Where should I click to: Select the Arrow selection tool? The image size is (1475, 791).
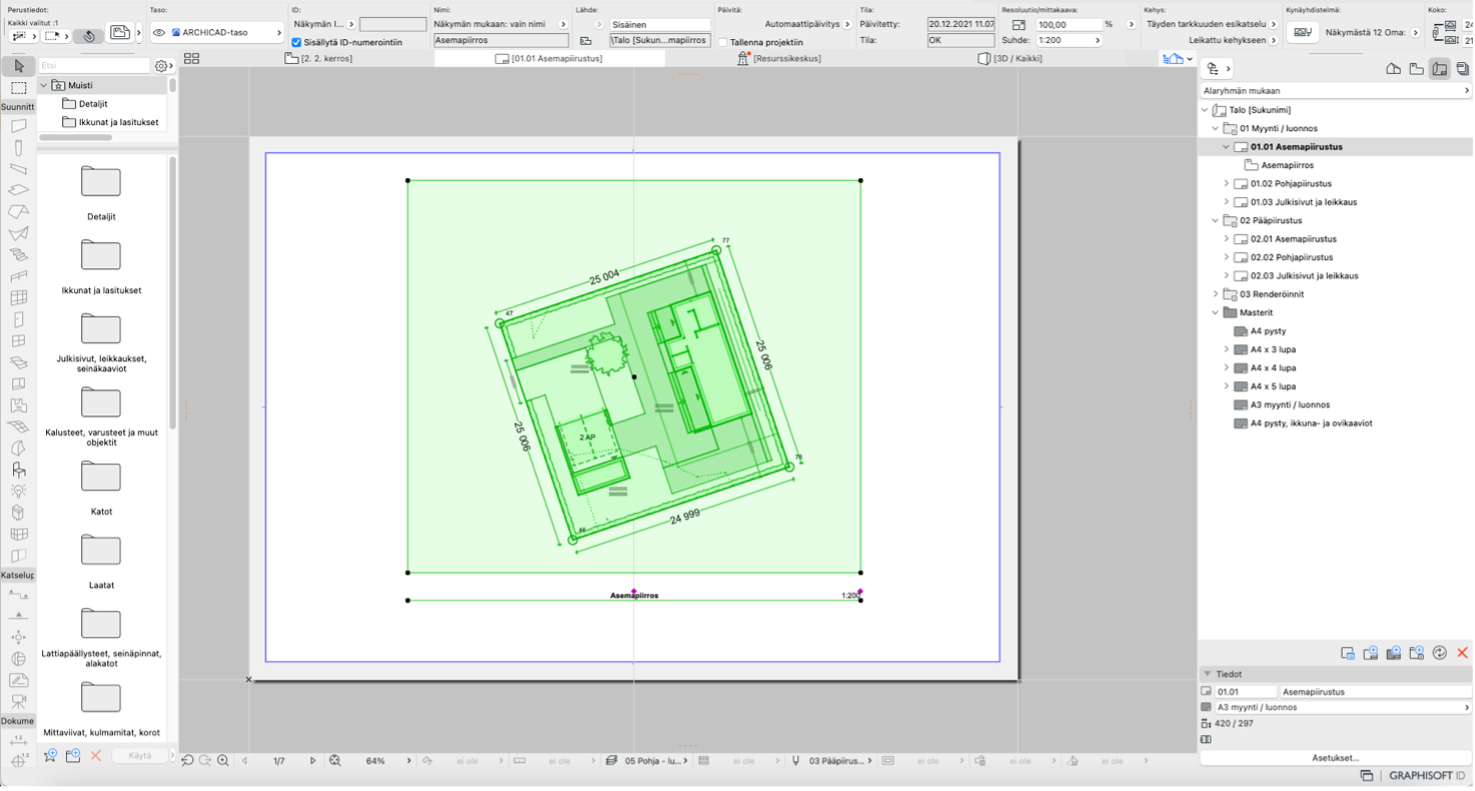(18, 66)
